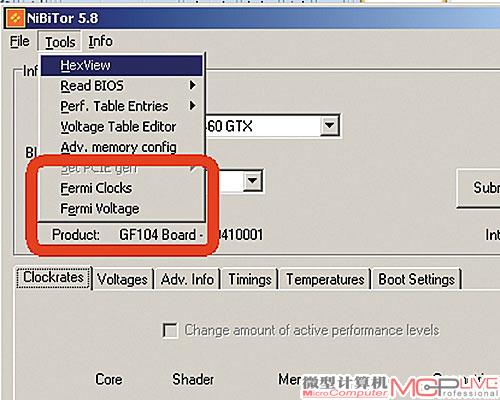The width and height of the screenshot is (500, 400).
Task: Open the Temperatures tab
Action: coord(325,279)
